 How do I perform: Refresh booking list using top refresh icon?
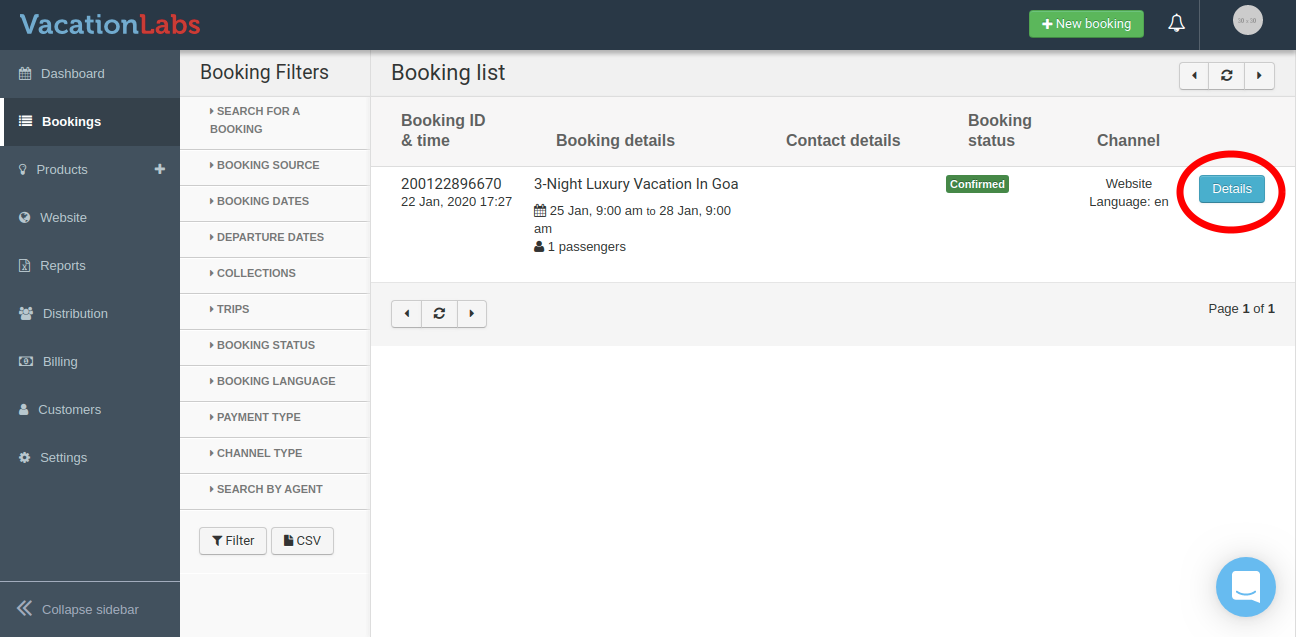(1226, 76)
